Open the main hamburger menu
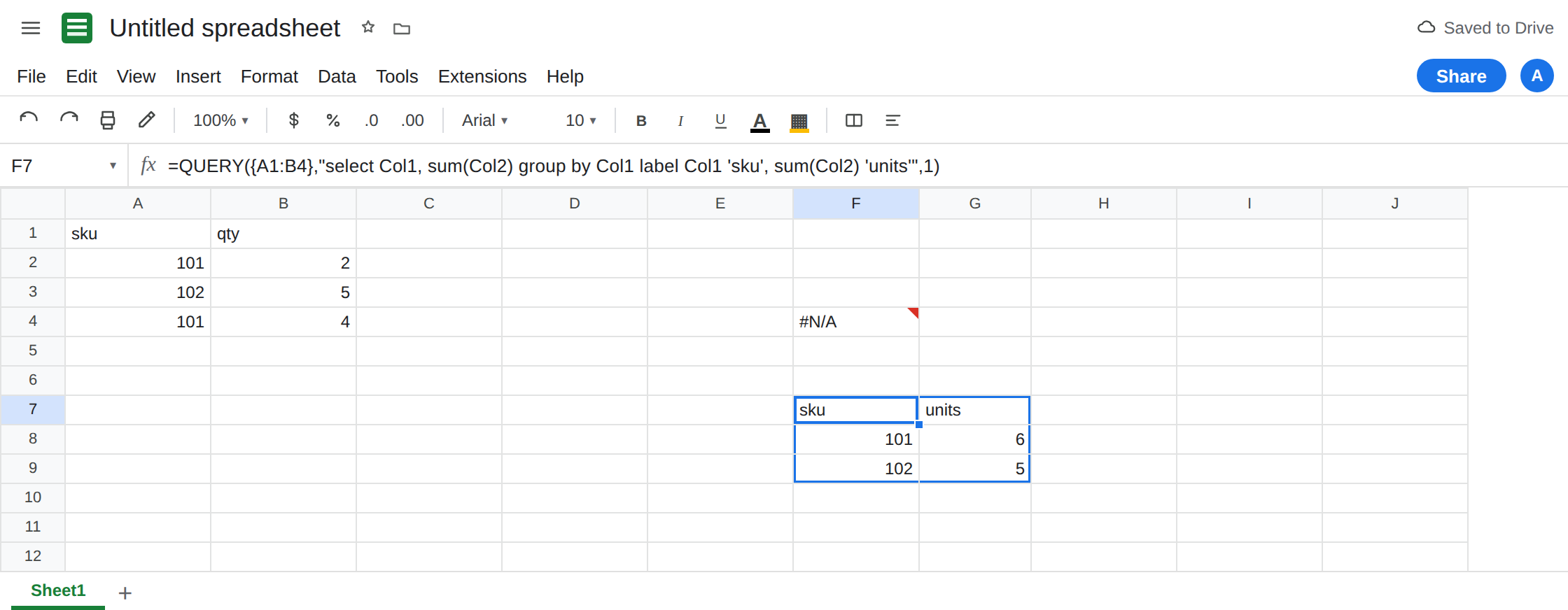The height and width of the screenshot is (610, 1568). point(31,28)
